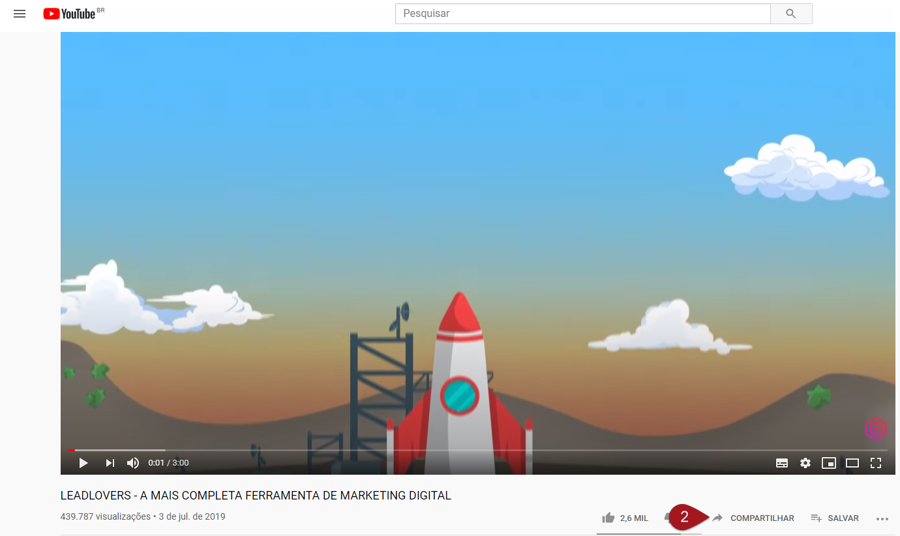Enter full screen mode
This screenshot has width=900, height=536.
[x=876, y=463]
